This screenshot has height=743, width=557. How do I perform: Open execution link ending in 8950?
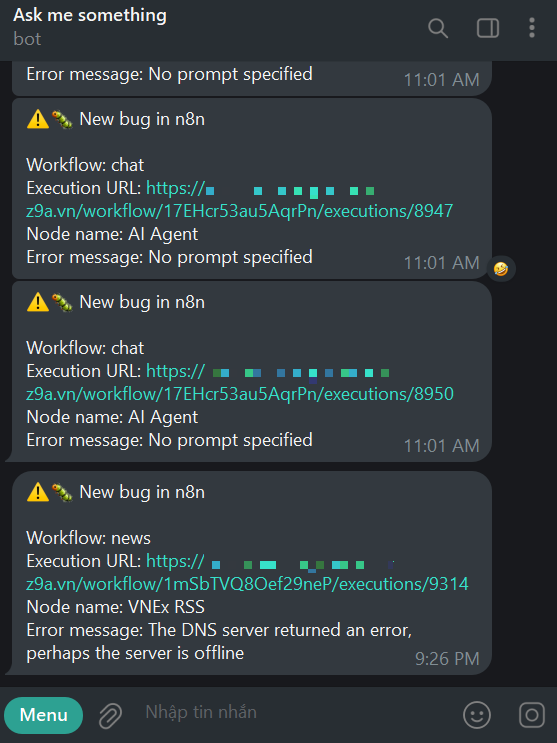pyautogui.click(x=240, y=394)
